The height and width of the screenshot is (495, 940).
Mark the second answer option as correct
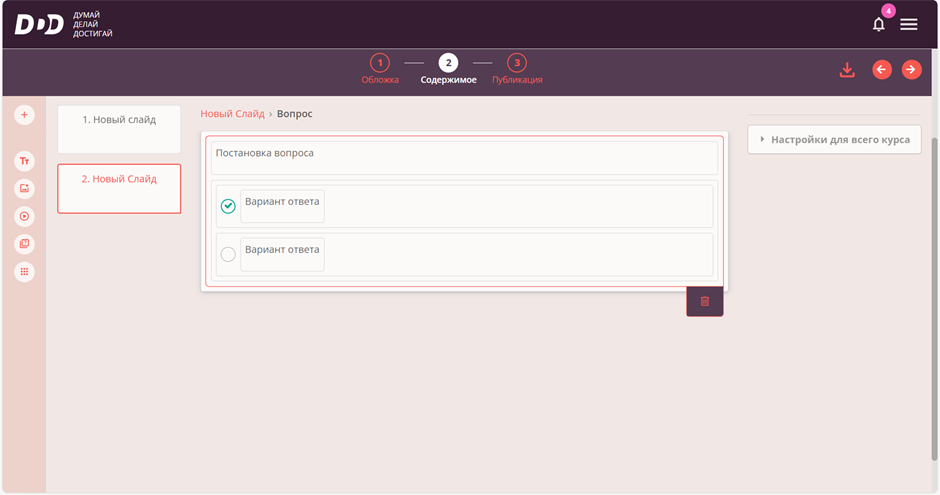(228, 254)
